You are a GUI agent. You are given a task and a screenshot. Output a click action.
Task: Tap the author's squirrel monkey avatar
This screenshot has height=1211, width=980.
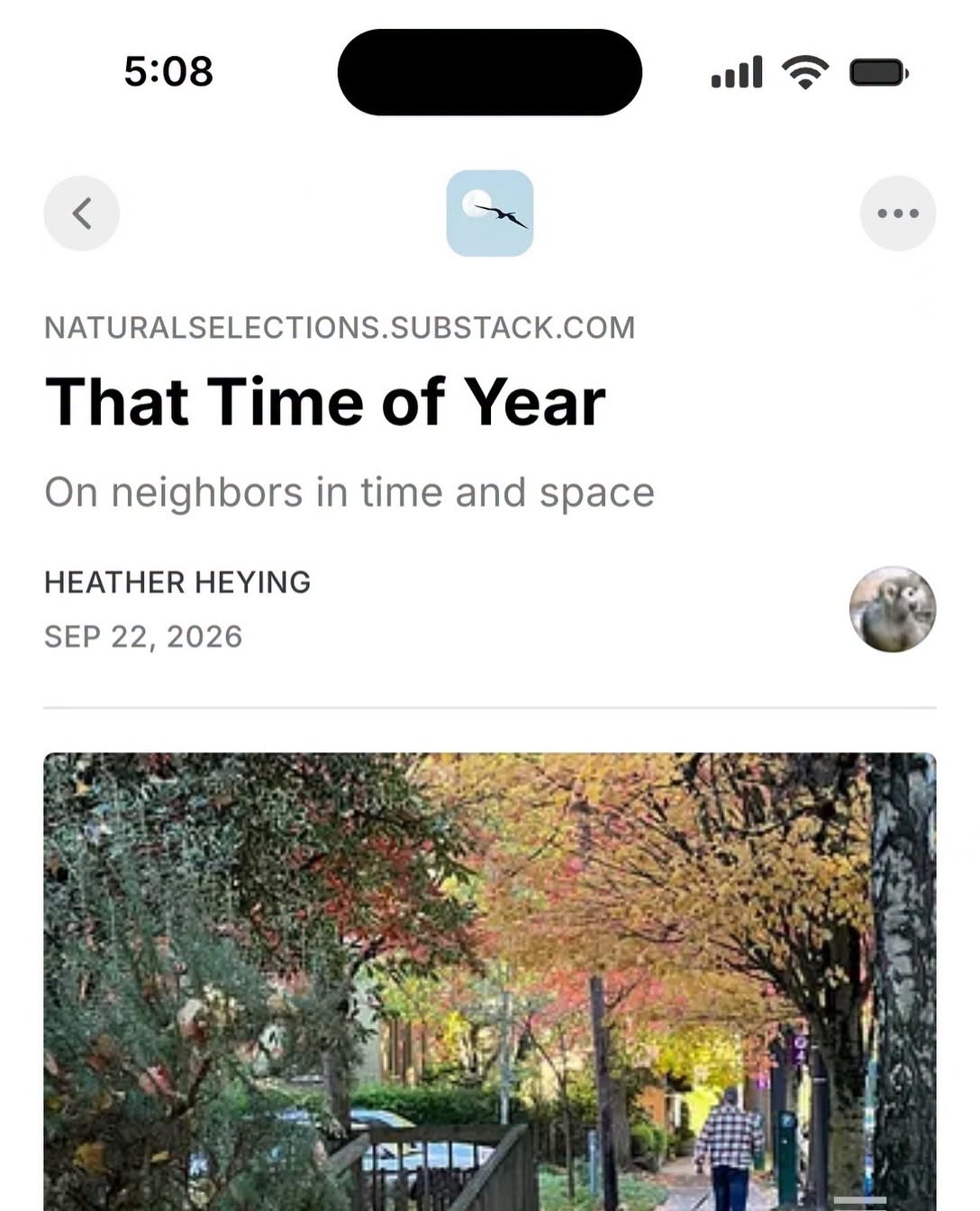(x=893, y=609)
